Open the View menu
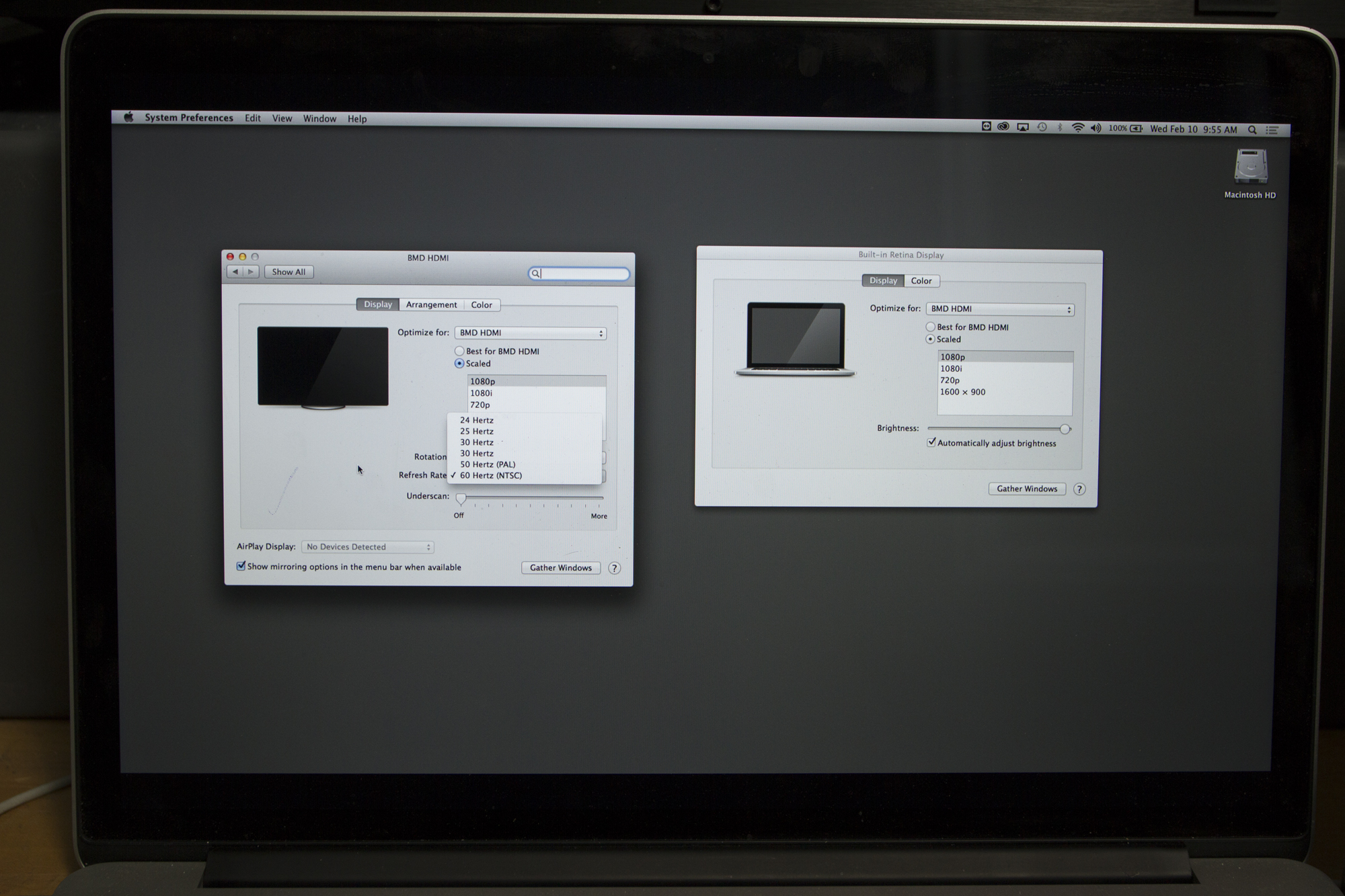 click(x=282, y=118)
